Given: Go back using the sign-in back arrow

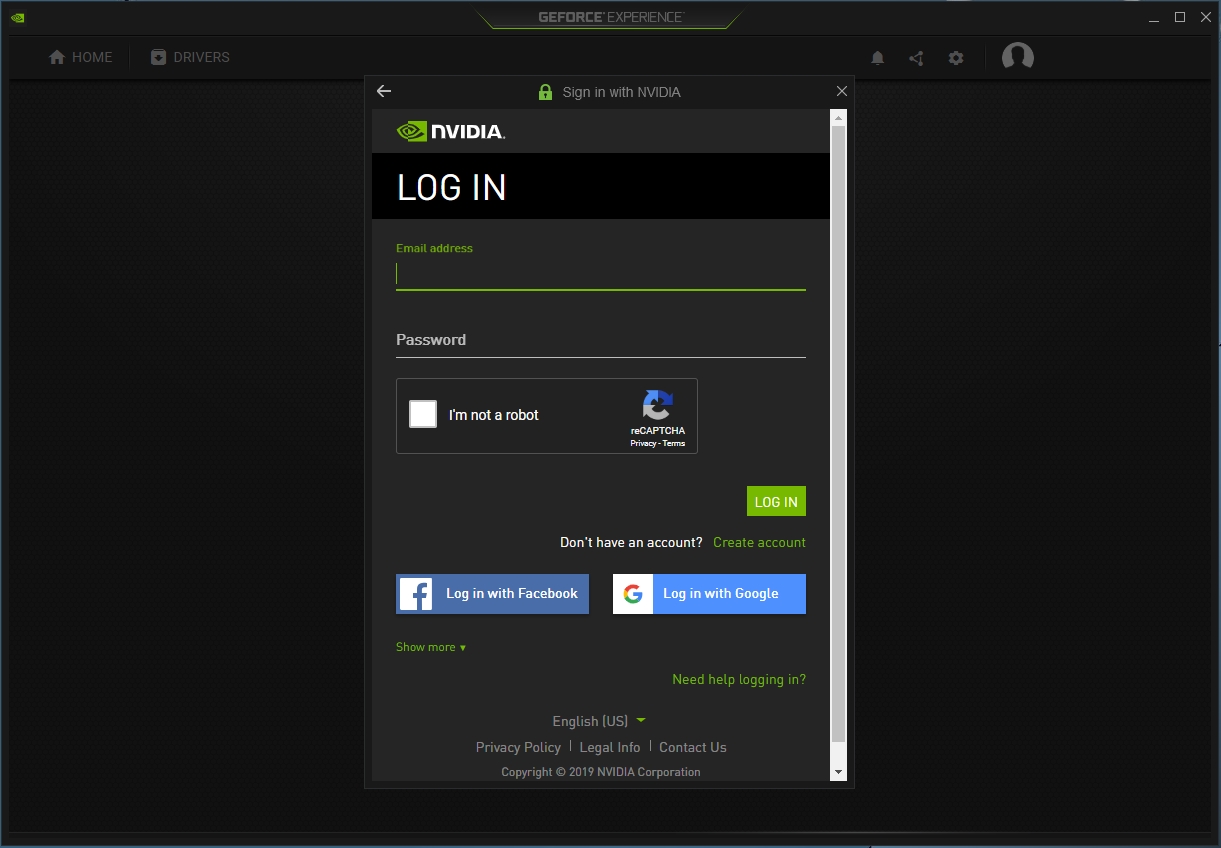Looking at the screenshot, I should click(x=384, y=91).
